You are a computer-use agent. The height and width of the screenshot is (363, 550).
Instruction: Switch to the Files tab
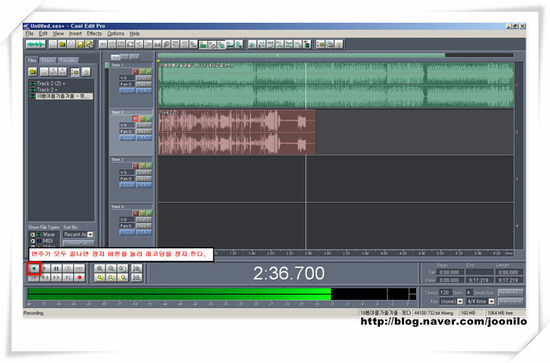(x=32, y=60)
